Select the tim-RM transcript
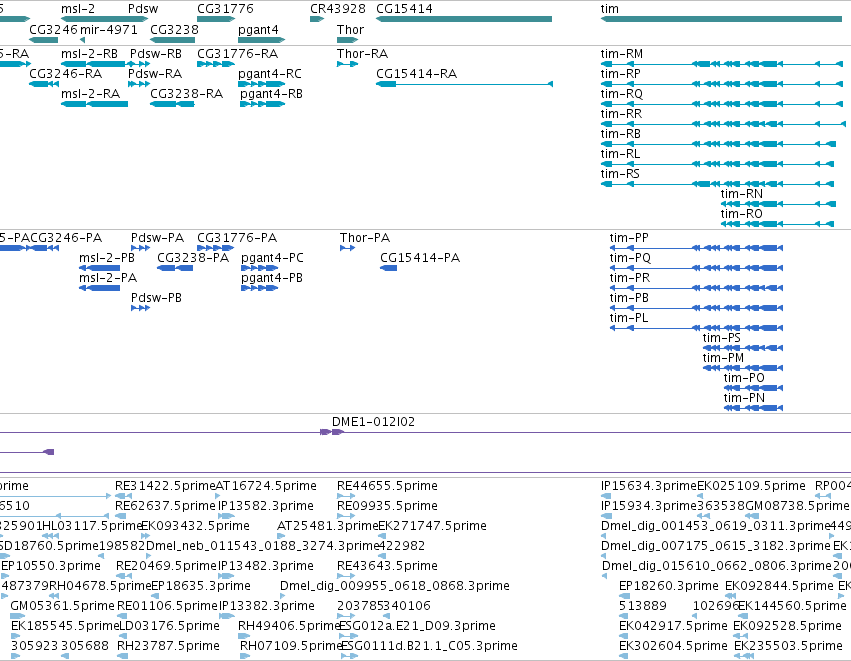This screenshot has height=661, width=851. point(722,64)
